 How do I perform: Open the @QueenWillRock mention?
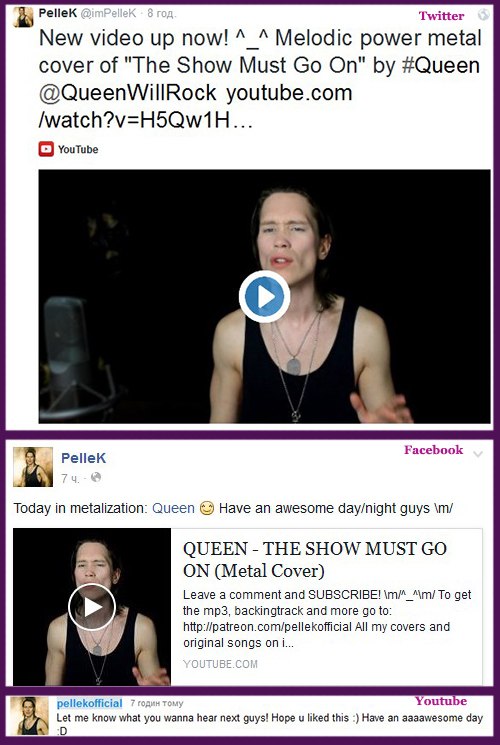pyautogui.click(x=127, y=93)
